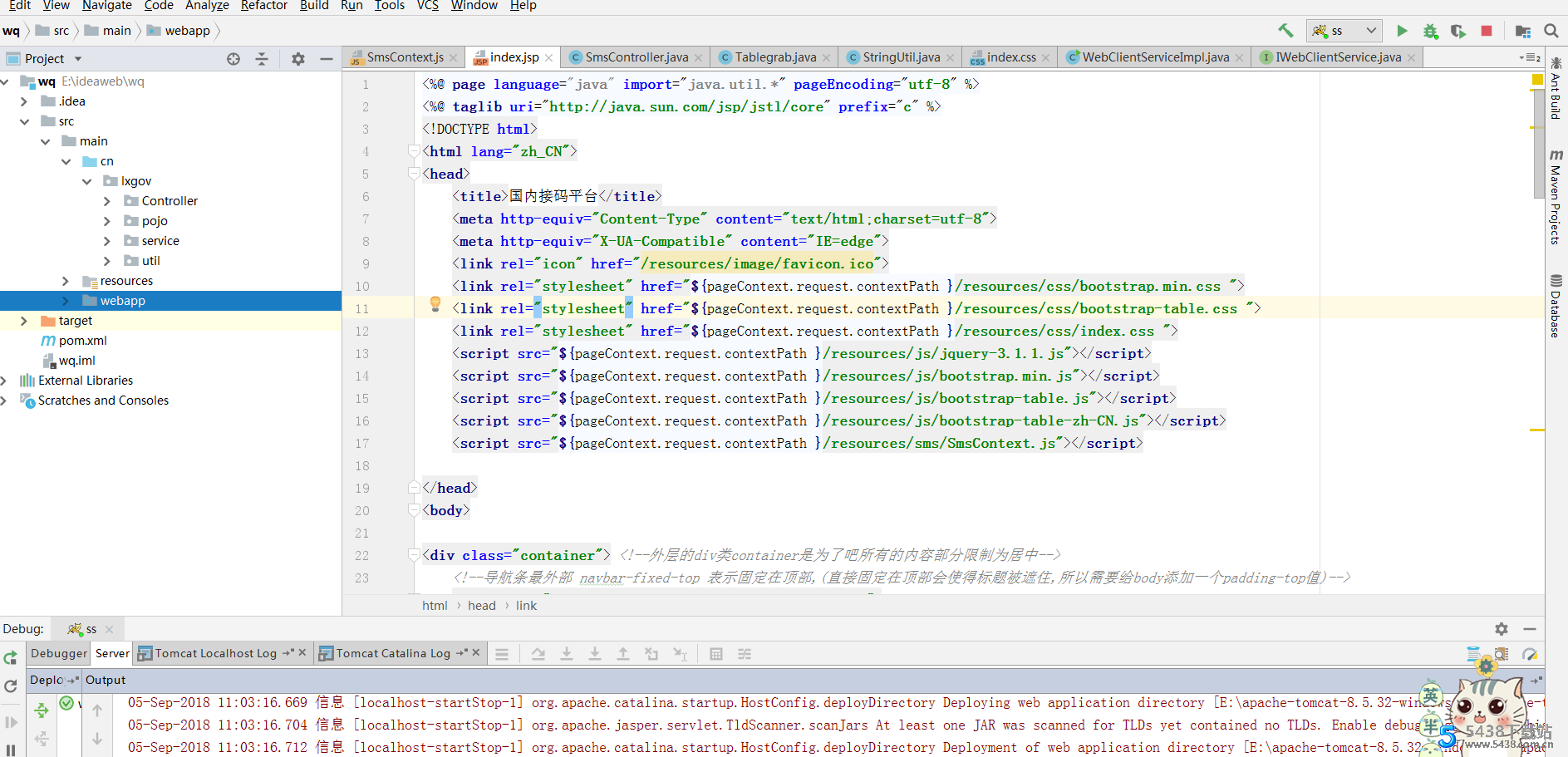1568x757 pixels.
Task: Click the yellow intention lightbulb on line 11
Action: coord(435,305)
